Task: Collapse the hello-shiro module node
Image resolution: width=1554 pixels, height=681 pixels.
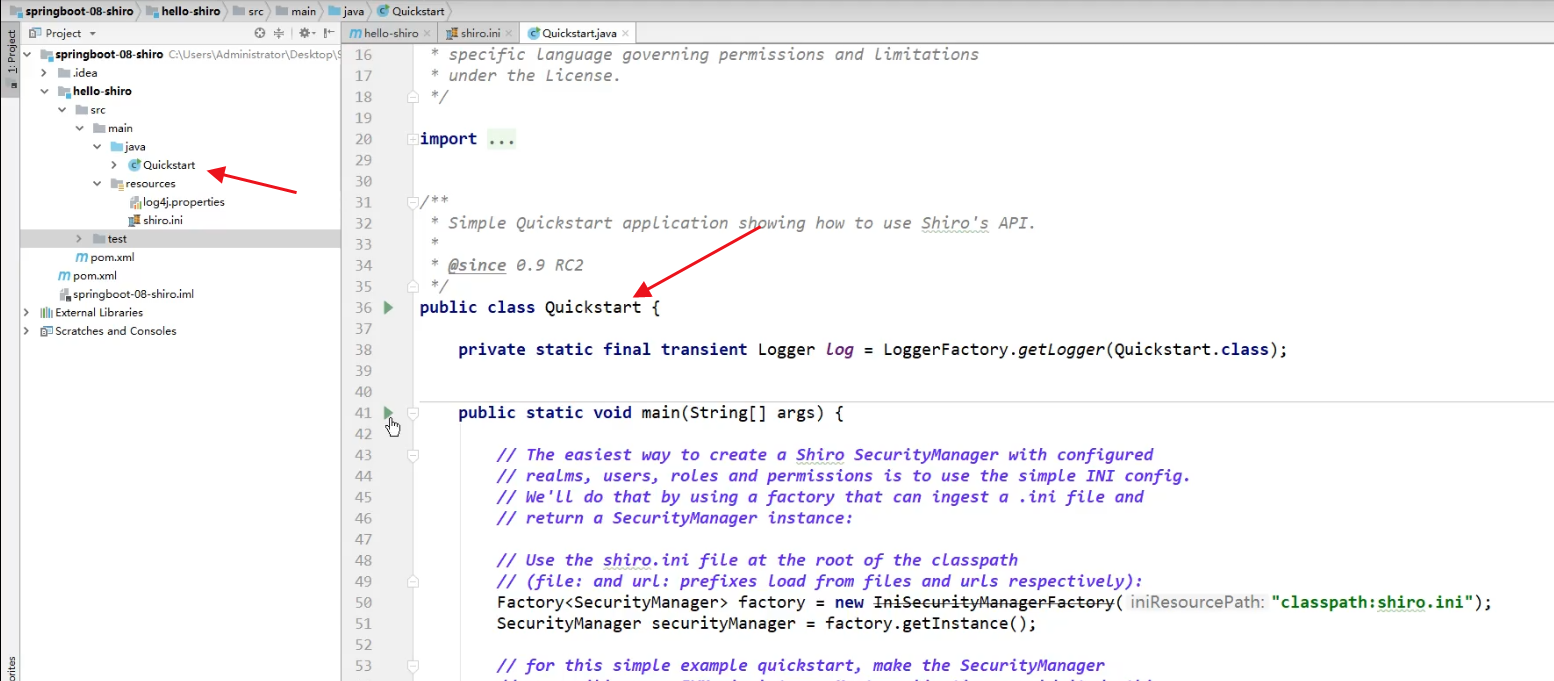Action: pyautogui.click(x=44, y=91)
